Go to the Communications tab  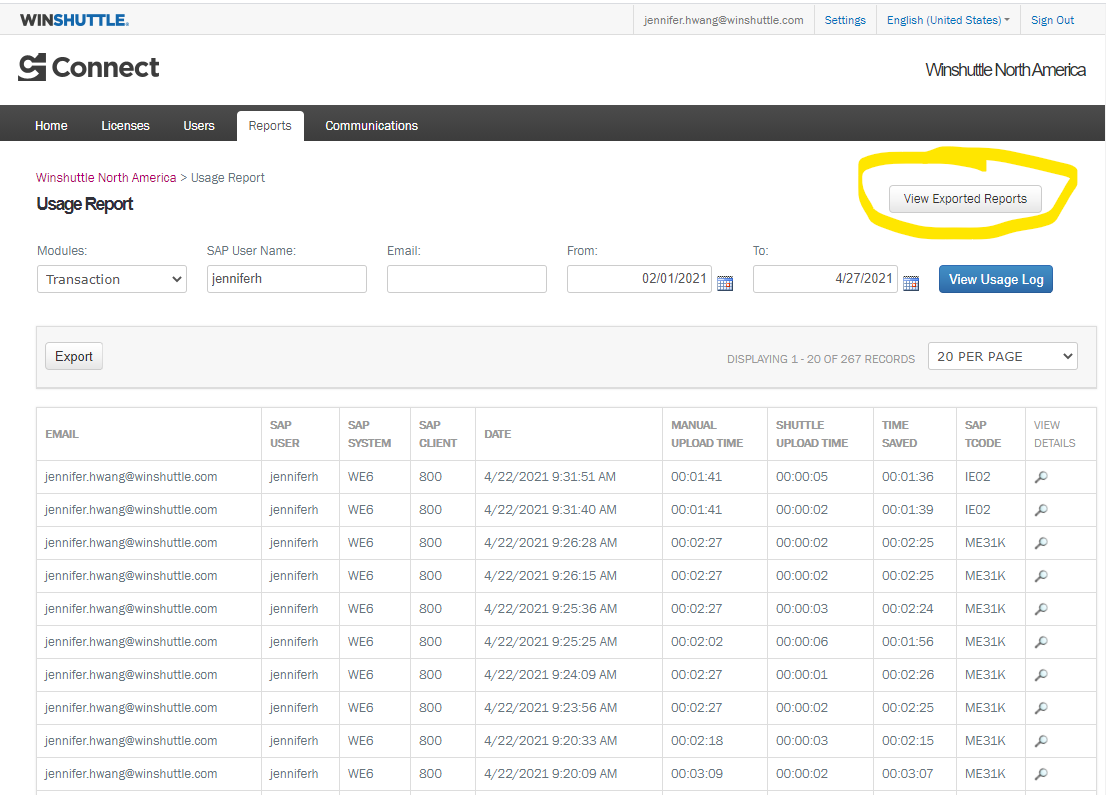coord(371,126)
